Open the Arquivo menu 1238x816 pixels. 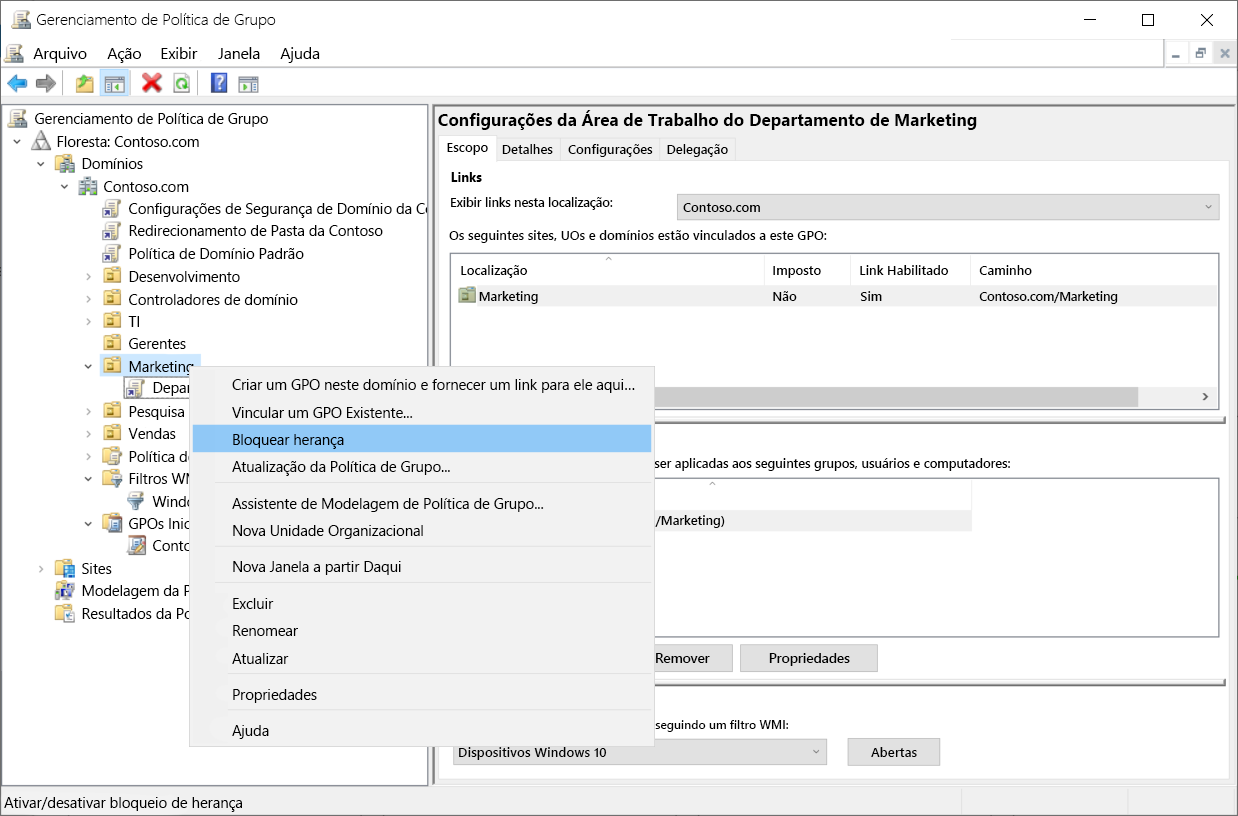pyautogui.click(x=60, y=54)
